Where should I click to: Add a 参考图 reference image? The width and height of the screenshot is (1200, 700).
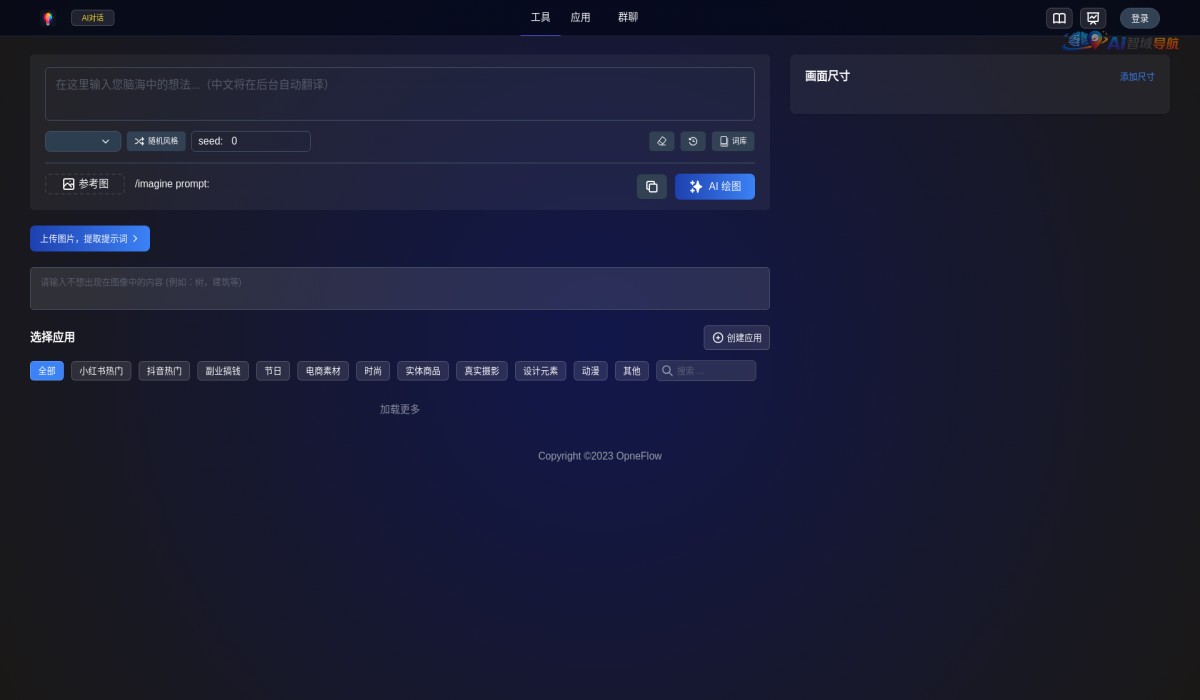click(84, 184)
